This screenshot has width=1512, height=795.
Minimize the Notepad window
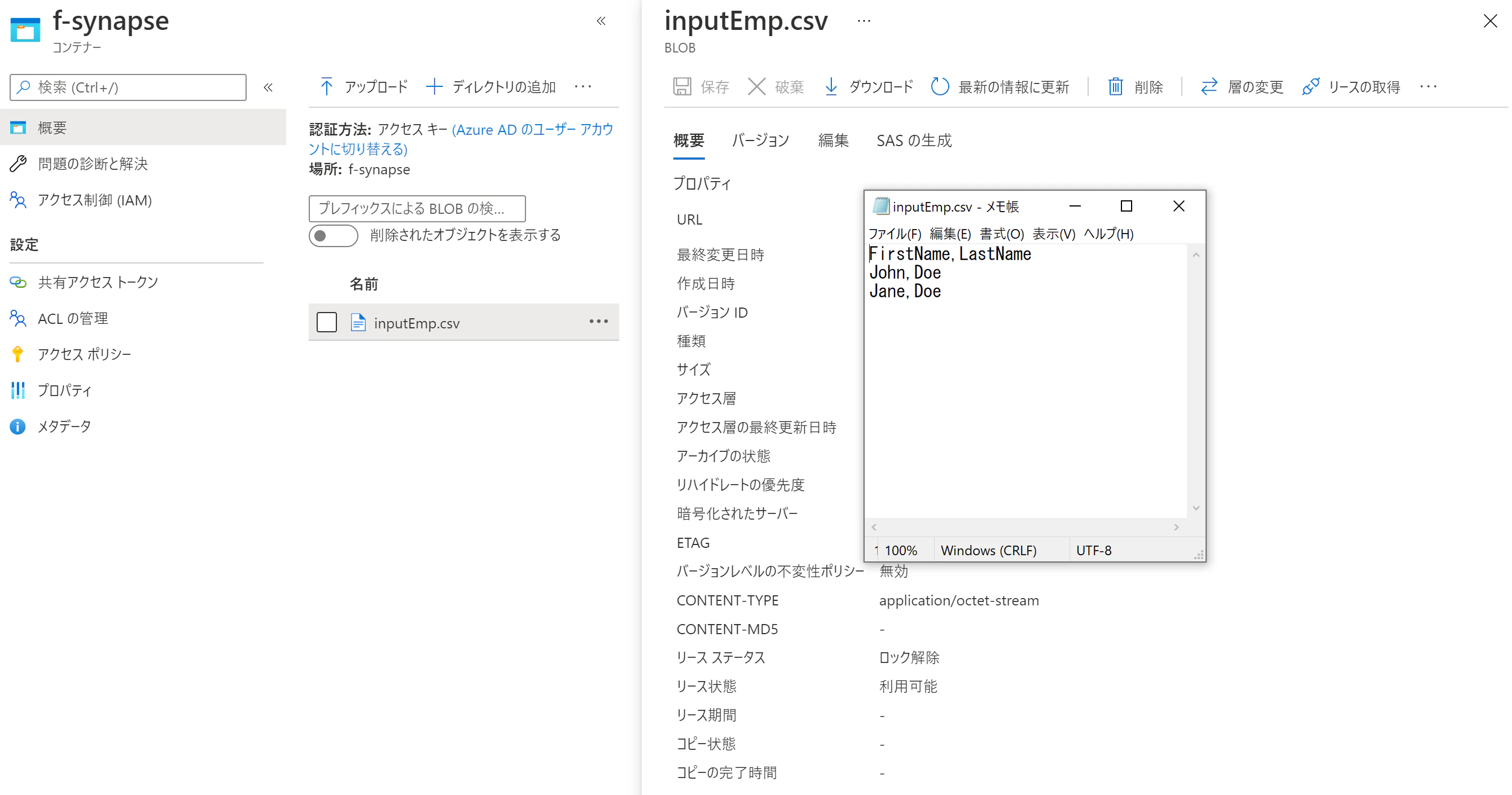point(1075,207)
